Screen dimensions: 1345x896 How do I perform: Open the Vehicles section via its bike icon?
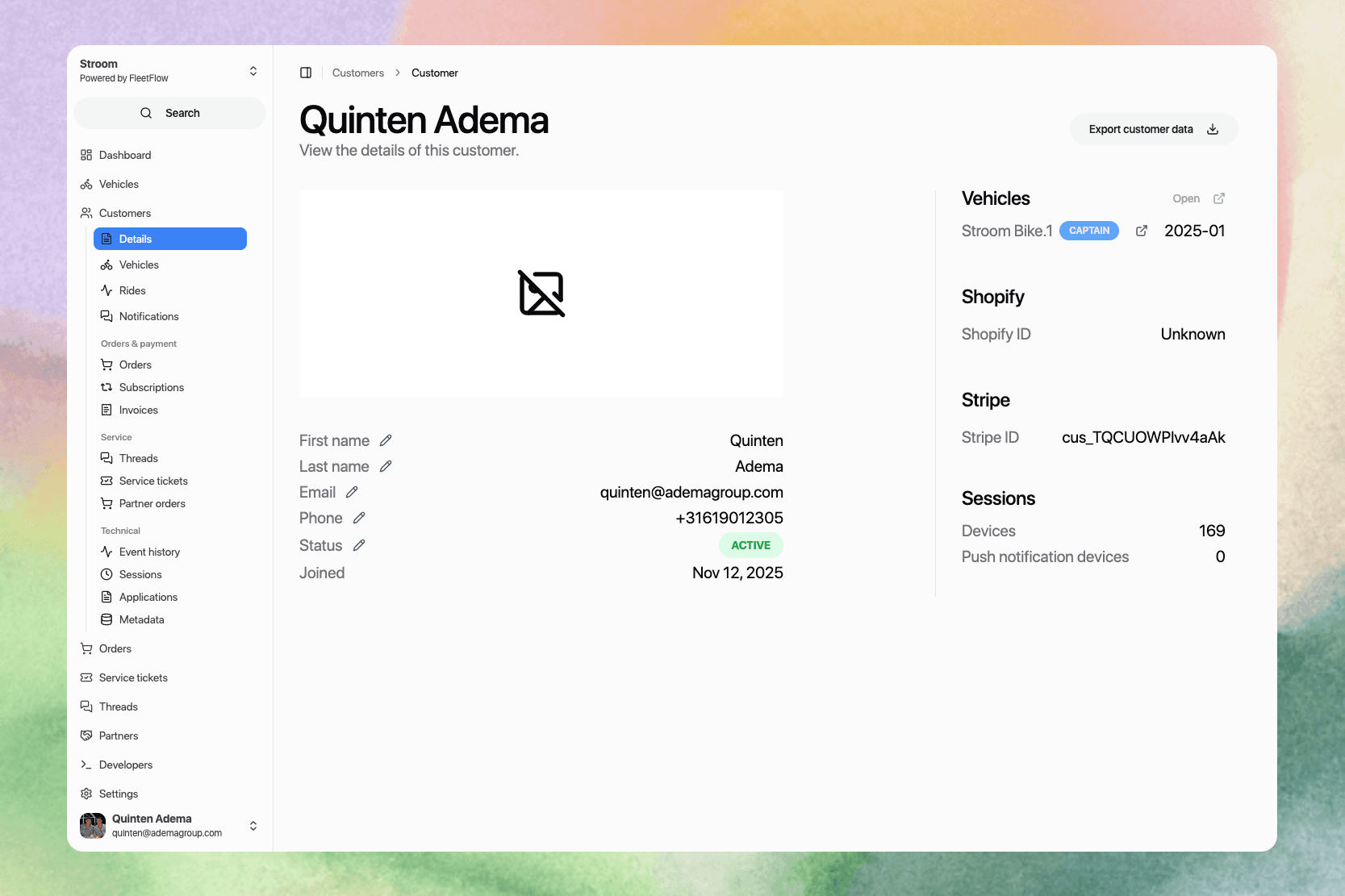(x=86, y=184)
